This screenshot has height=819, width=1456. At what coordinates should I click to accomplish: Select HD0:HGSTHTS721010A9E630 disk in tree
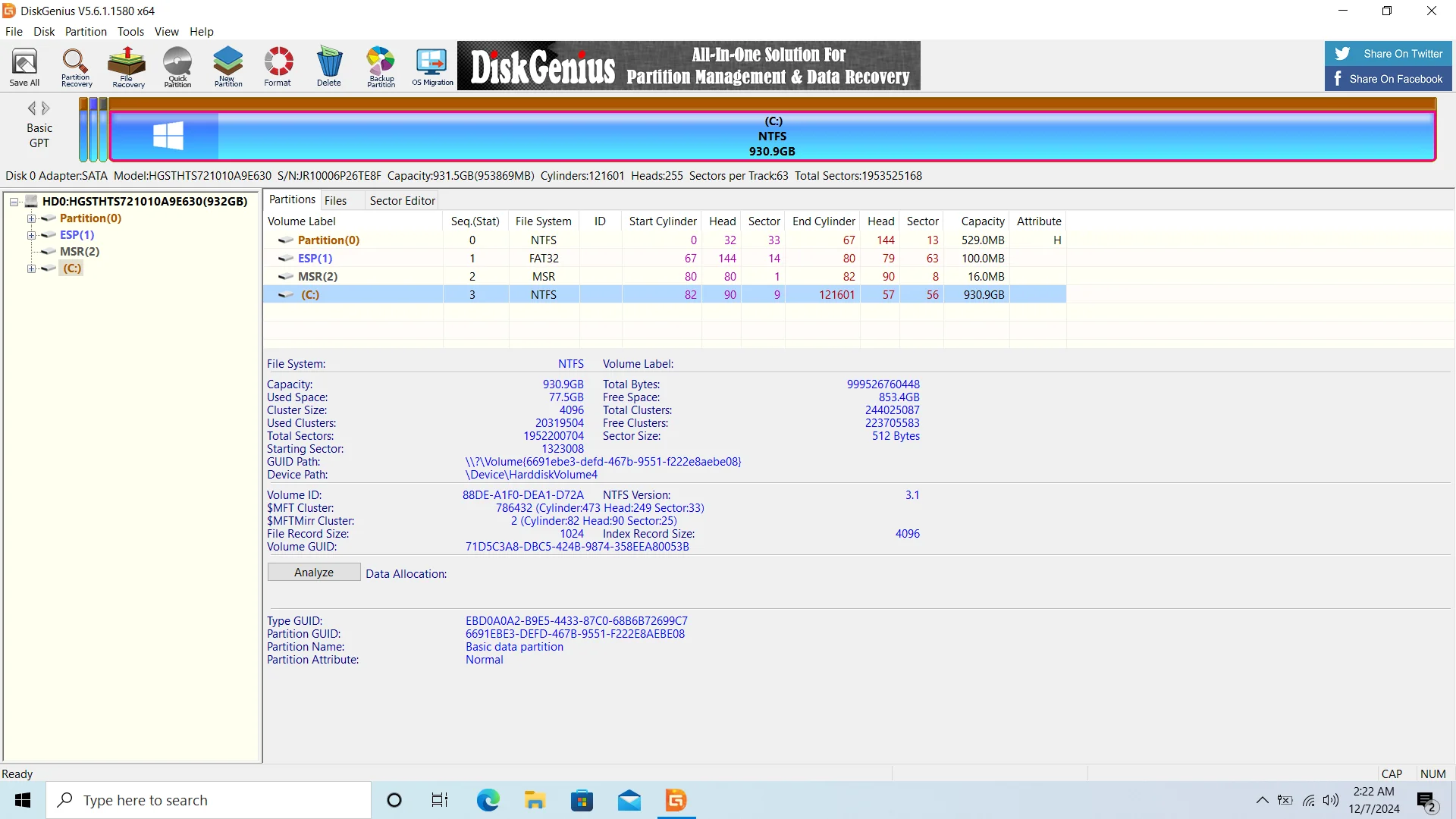click(144, 202)
